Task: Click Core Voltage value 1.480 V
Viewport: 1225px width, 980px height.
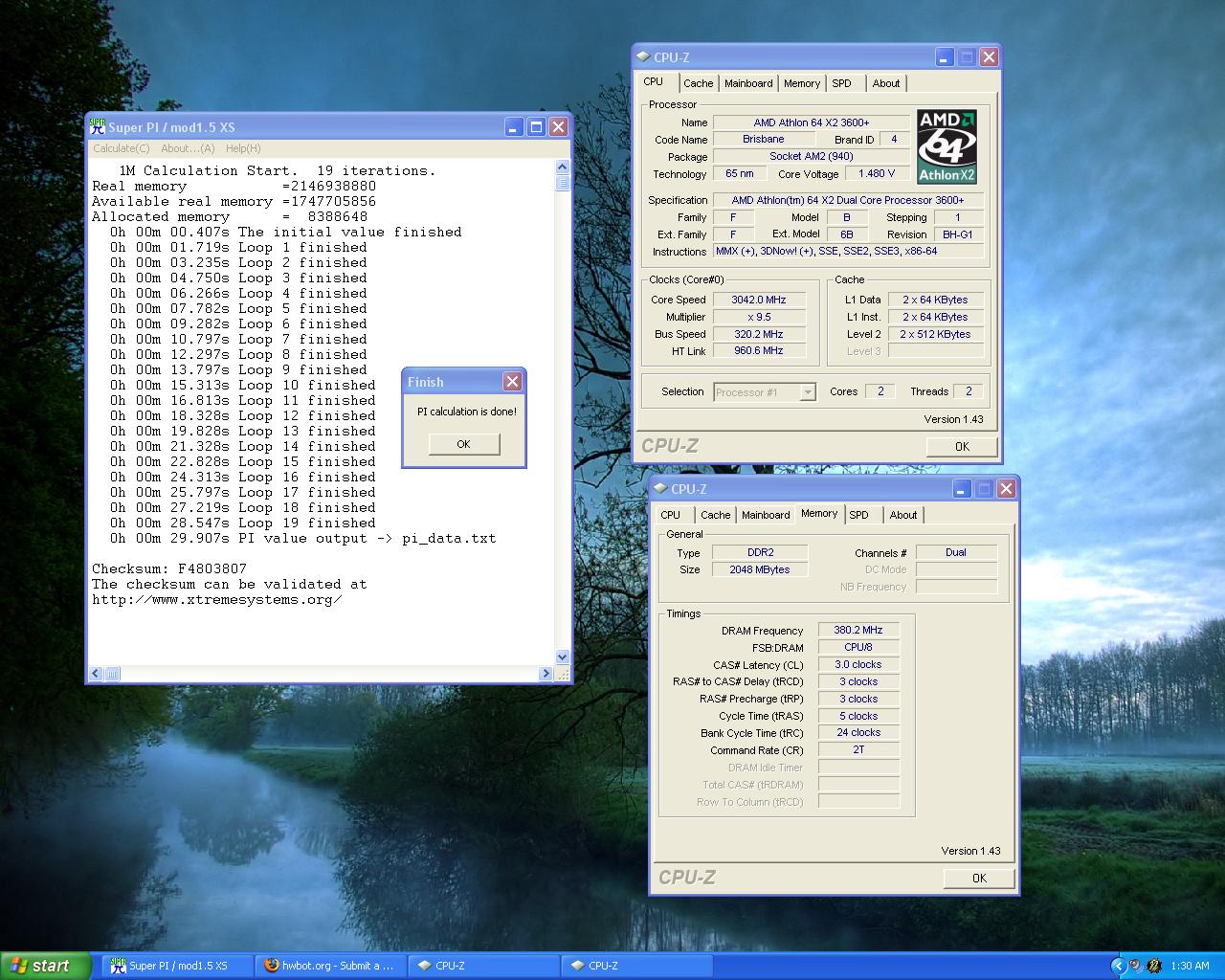Action: tap(877, 173)
